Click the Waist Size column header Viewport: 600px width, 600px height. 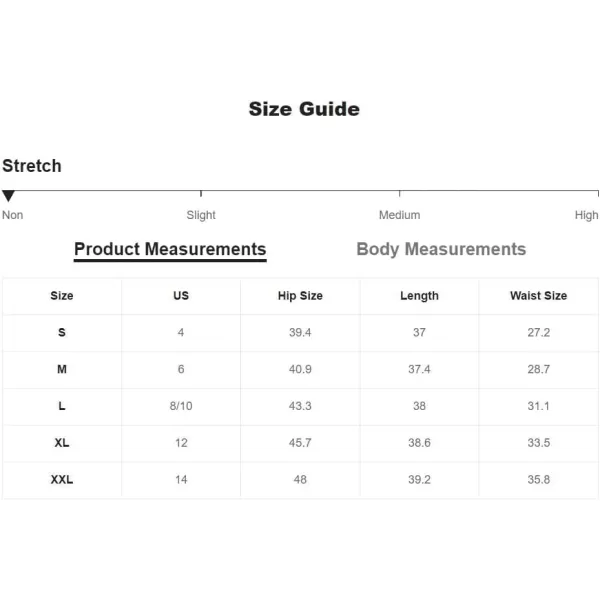tap(538, 296)
